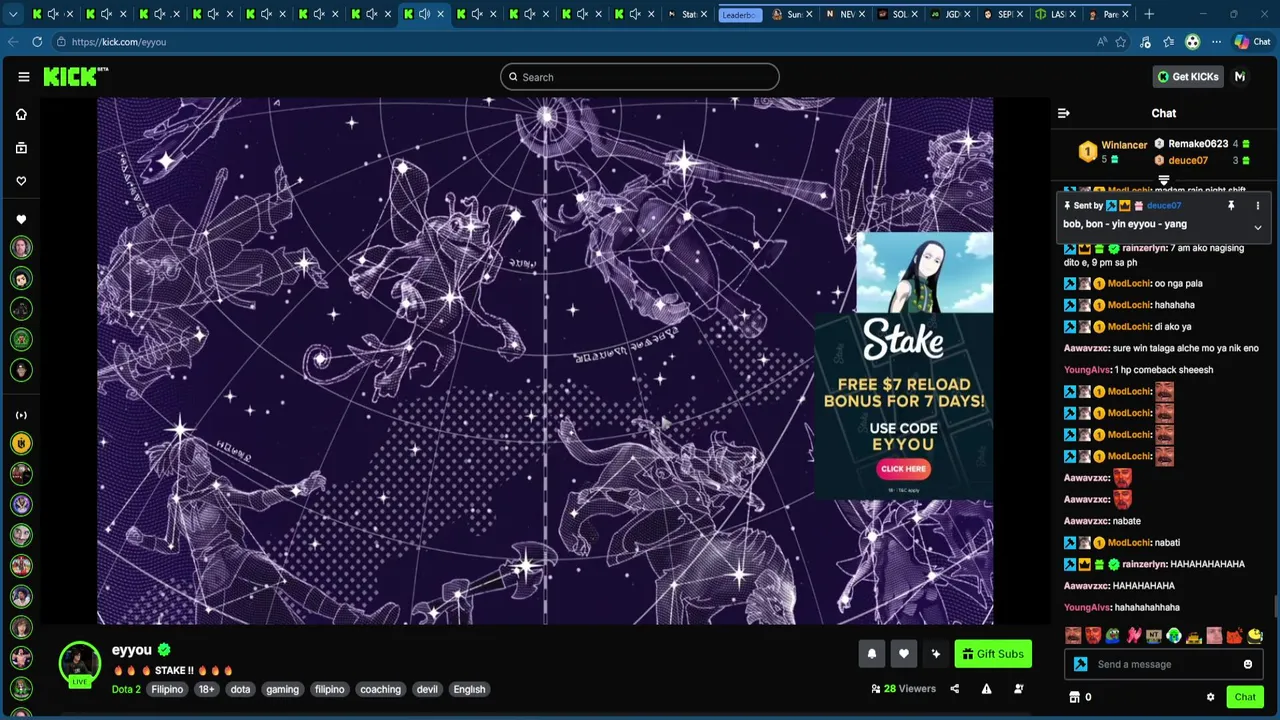Select the English tag
The image size is (1280, 720).
coord(469,689)
